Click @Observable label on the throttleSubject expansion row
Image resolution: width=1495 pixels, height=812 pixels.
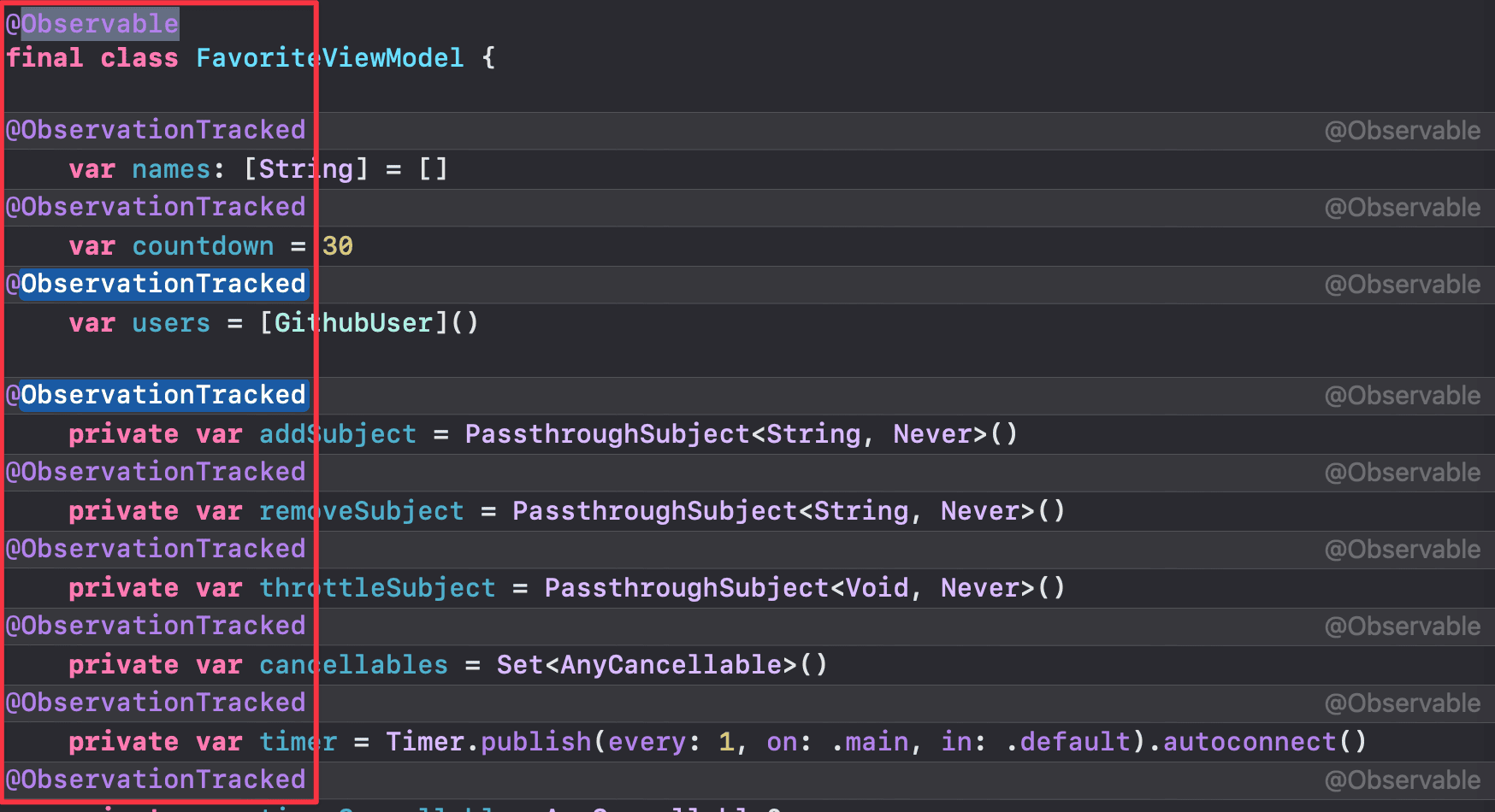click(1403, 550)
